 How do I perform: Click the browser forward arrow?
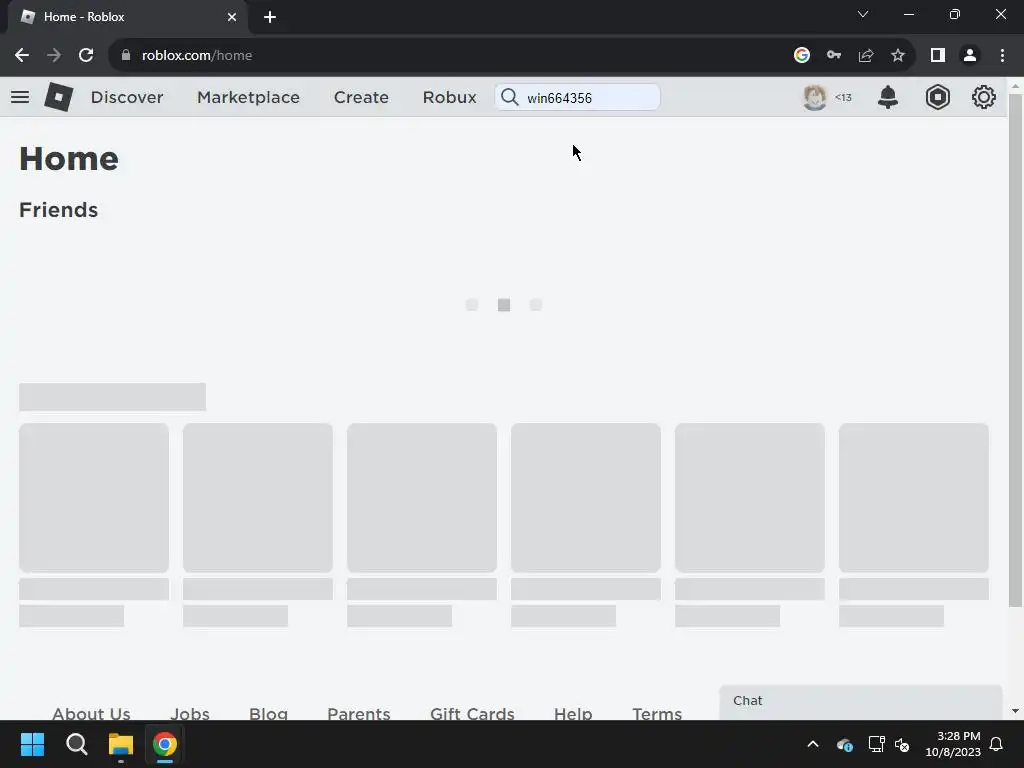tap(54, 56)
